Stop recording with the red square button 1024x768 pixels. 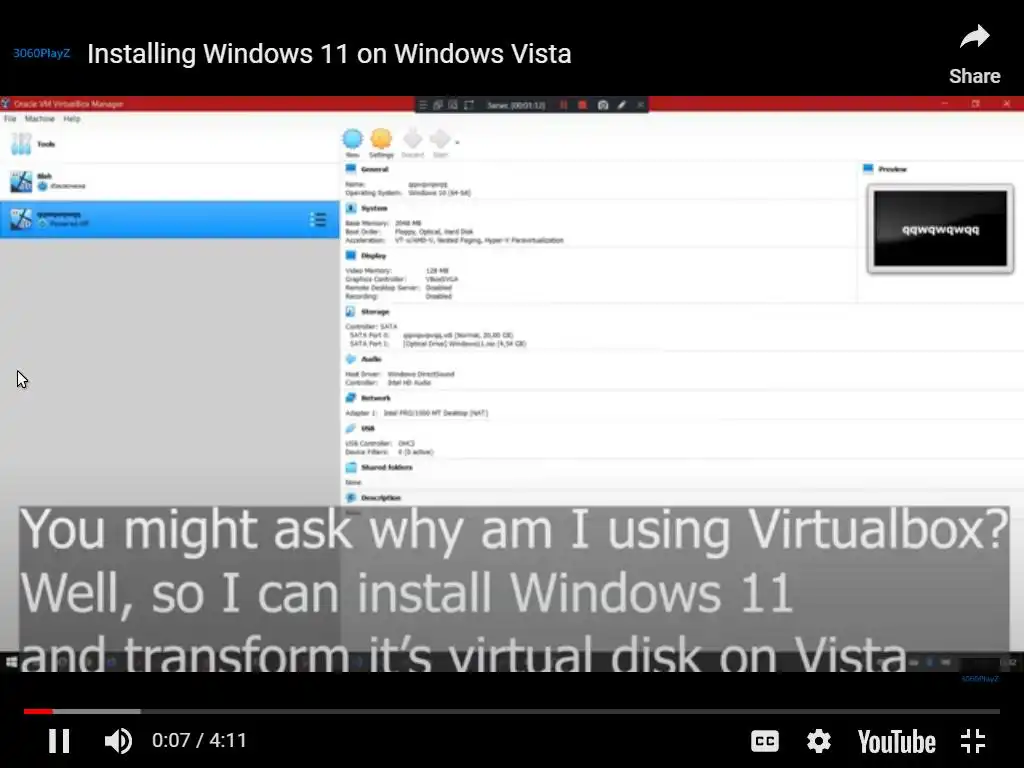pos(583,104)
